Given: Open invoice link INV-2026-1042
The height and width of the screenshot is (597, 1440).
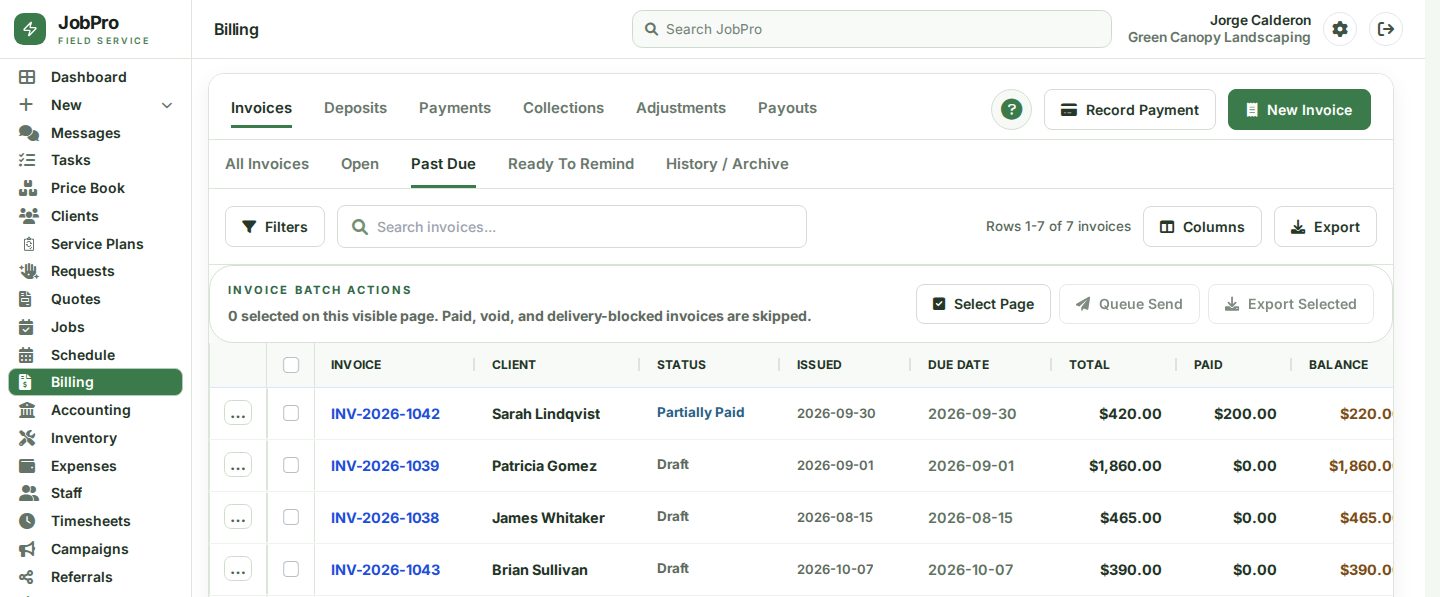Looking at the screenshot, I should pos(385,414).
